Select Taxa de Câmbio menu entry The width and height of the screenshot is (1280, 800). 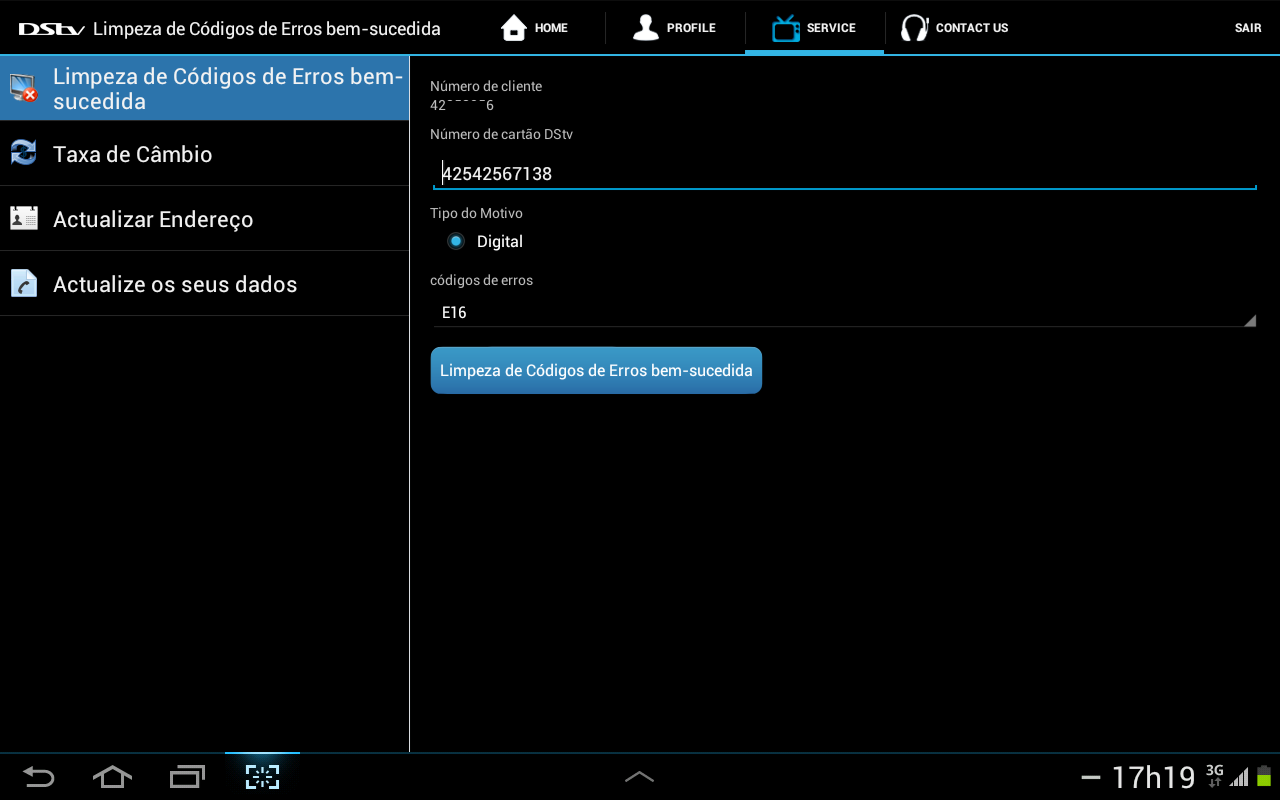tap(204, 154)
